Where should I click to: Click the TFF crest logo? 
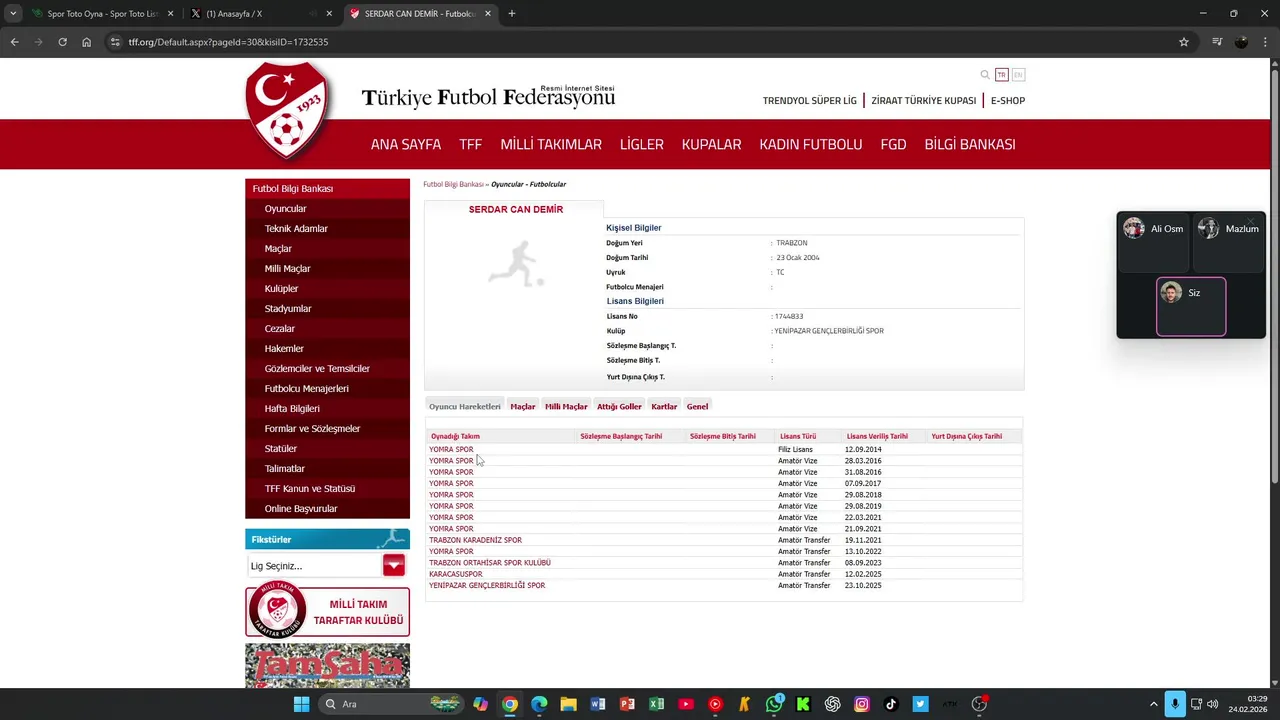[x=288, y=111]
